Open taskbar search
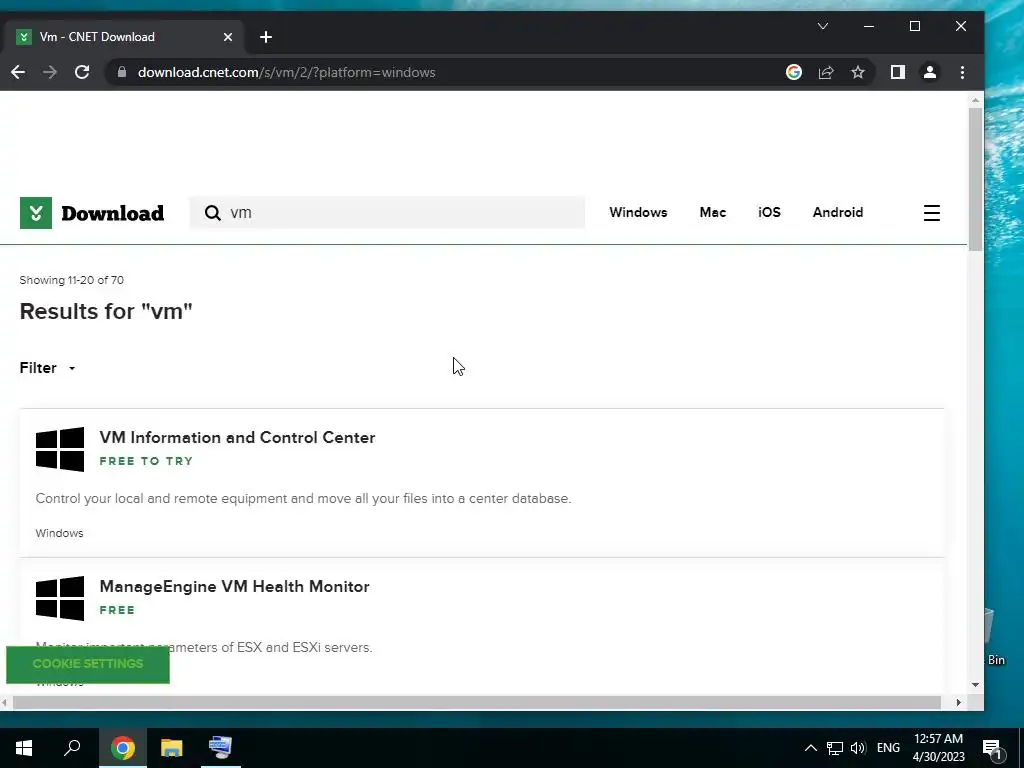Screen dimensions: 1024x768 point(72,748)
